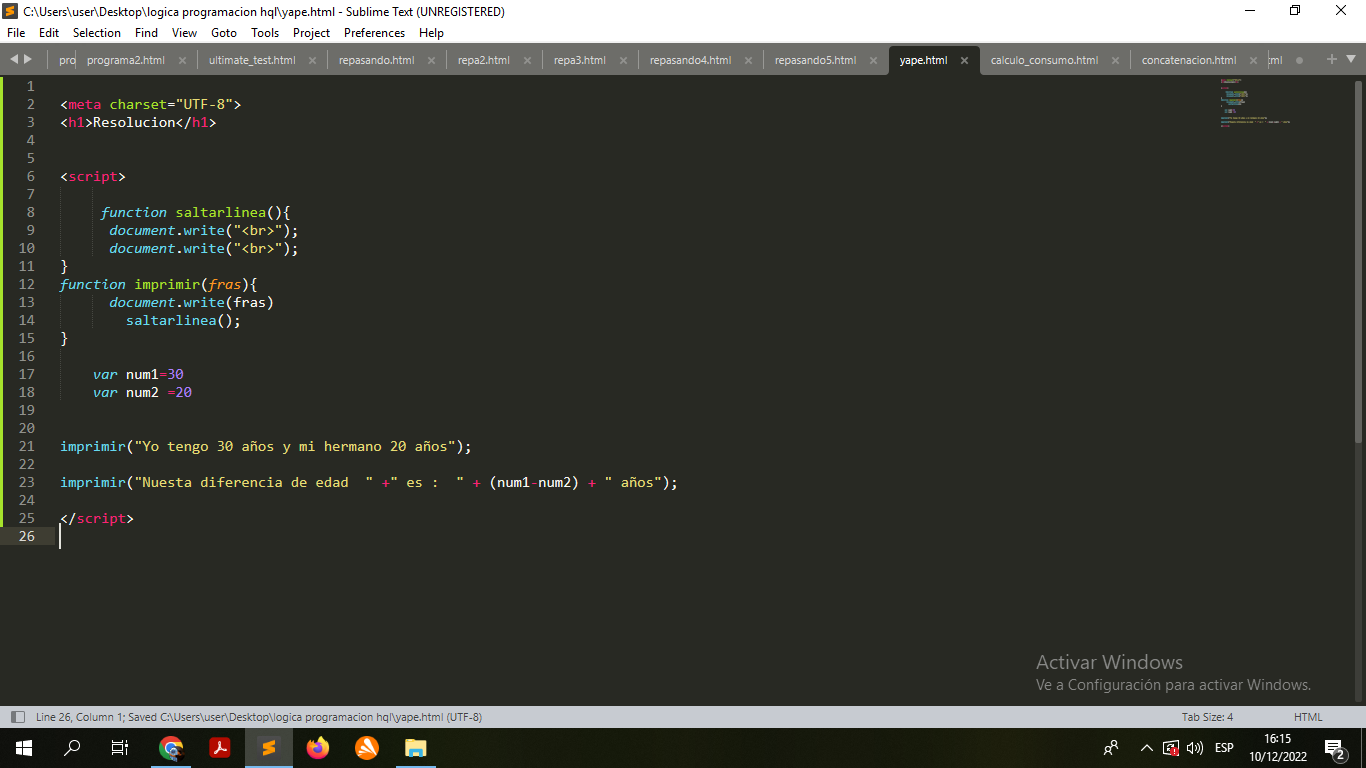The height and width of the screenshot is (768, 1366).
Task: Switch ESP keyboard language indicator
Action: point(1224,748)
